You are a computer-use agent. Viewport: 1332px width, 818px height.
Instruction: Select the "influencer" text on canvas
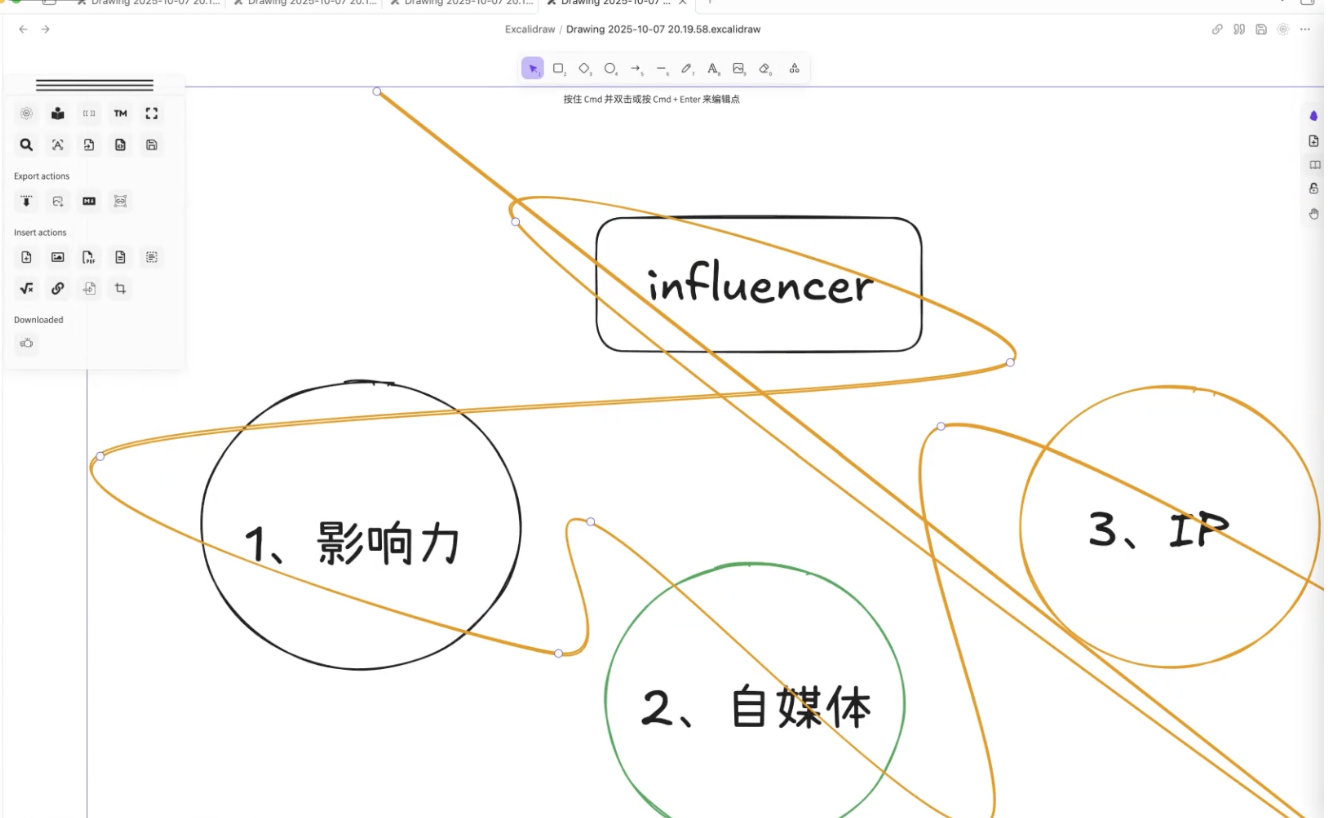click(x=760, y=286)
